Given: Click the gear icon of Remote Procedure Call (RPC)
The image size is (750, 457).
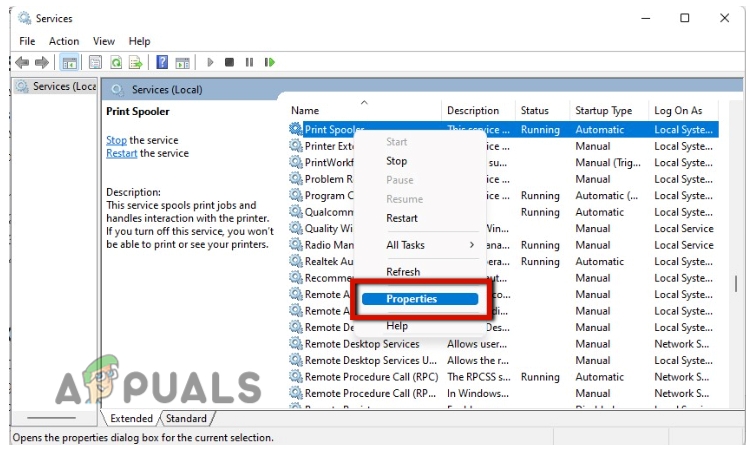Looking at the screenshot, I should click(296, 377).
